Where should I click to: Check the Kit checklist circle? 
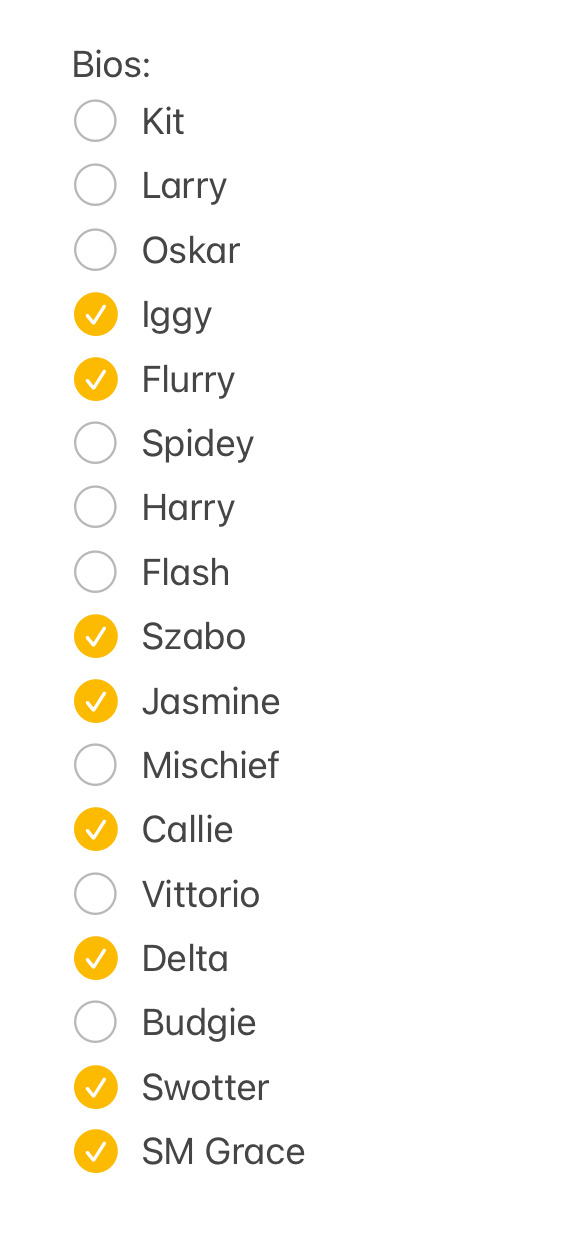(x=96, y=122)
